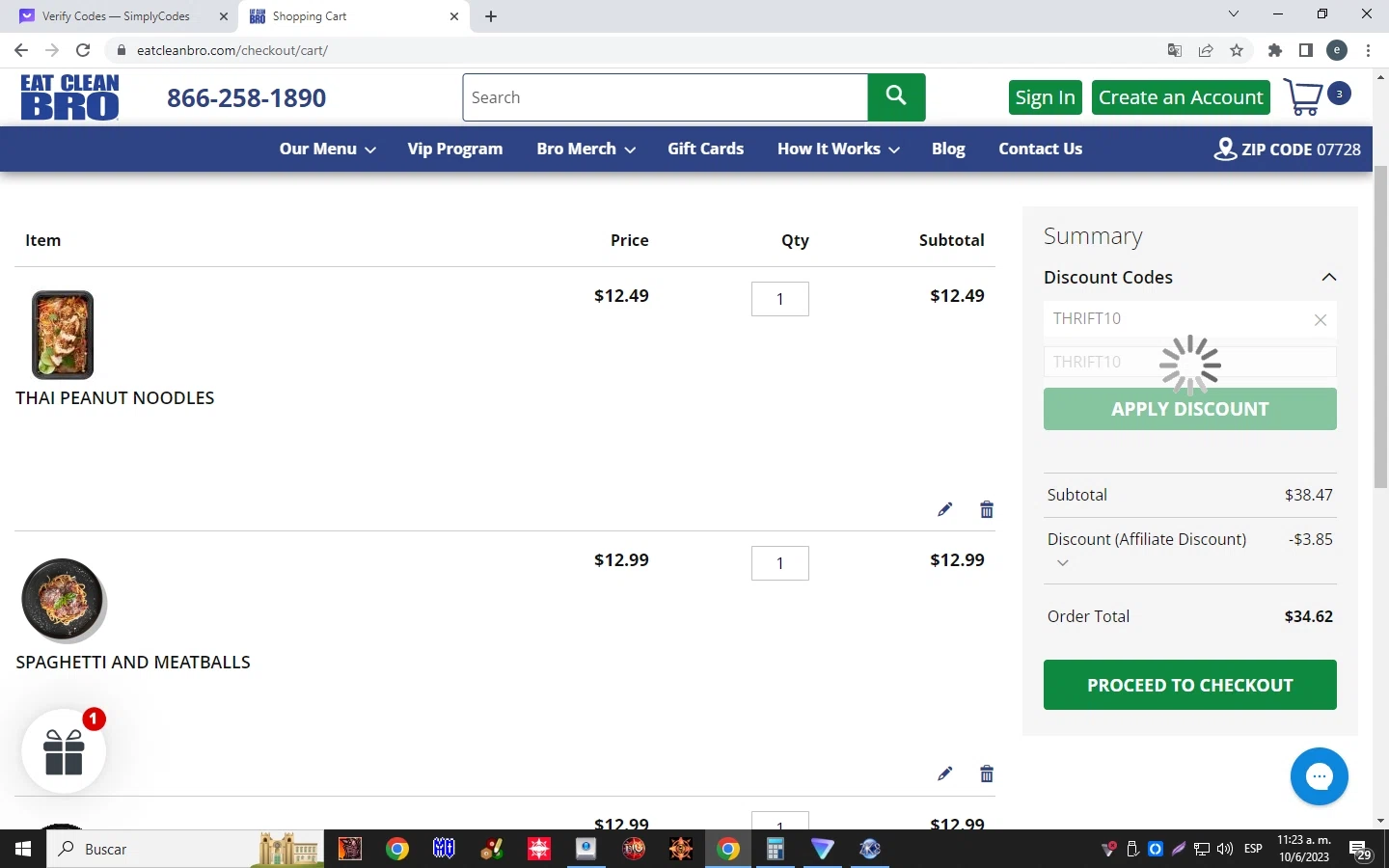Click the taskbar volume icon
The height and width of the screenshot is (868, 1389).
(1225, 849)
